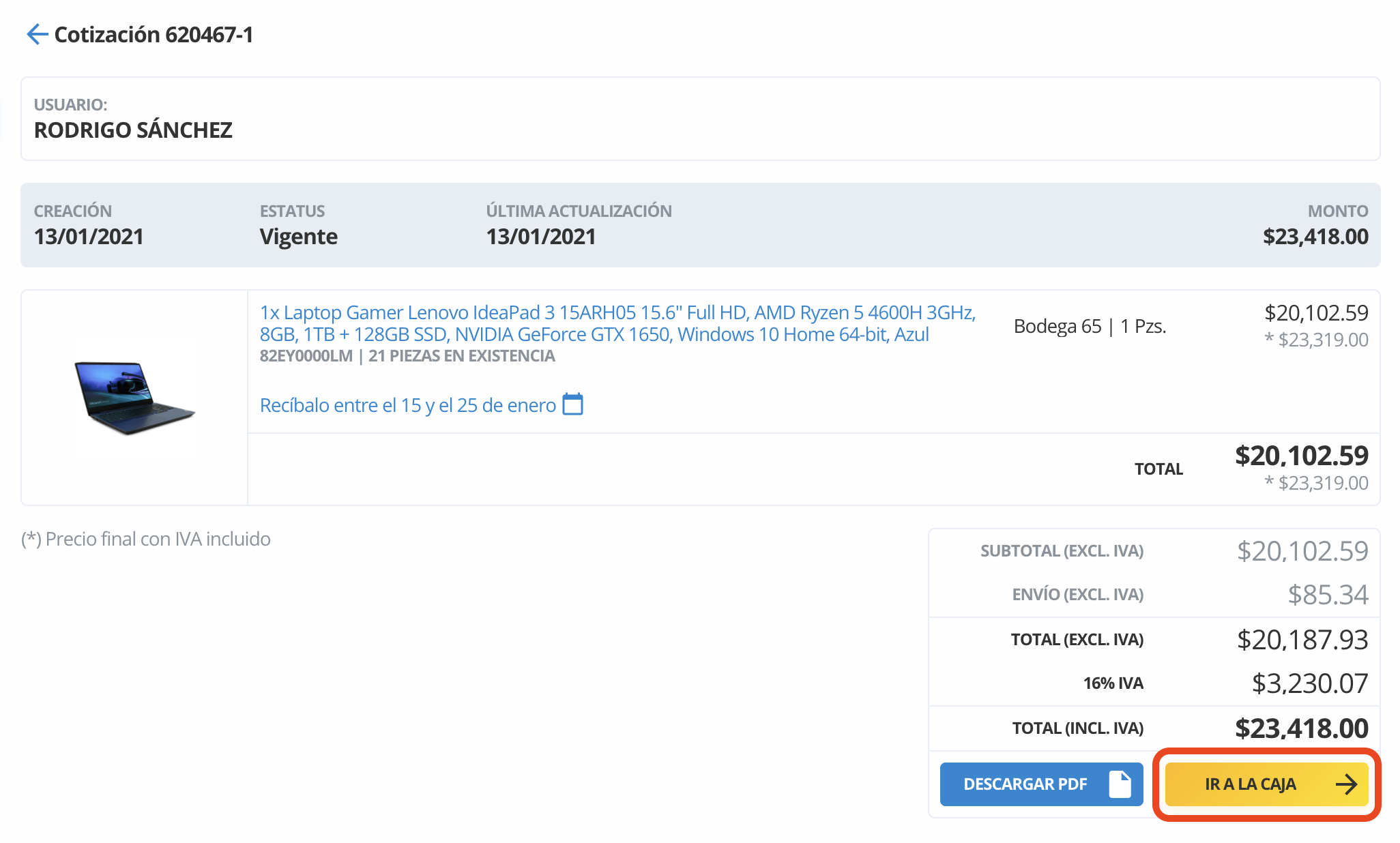Click the laptop product thumbnail image
Image resolution: width=1400 pixels, height=843 pixels.
pyautogui.click(x=134, y=398)
